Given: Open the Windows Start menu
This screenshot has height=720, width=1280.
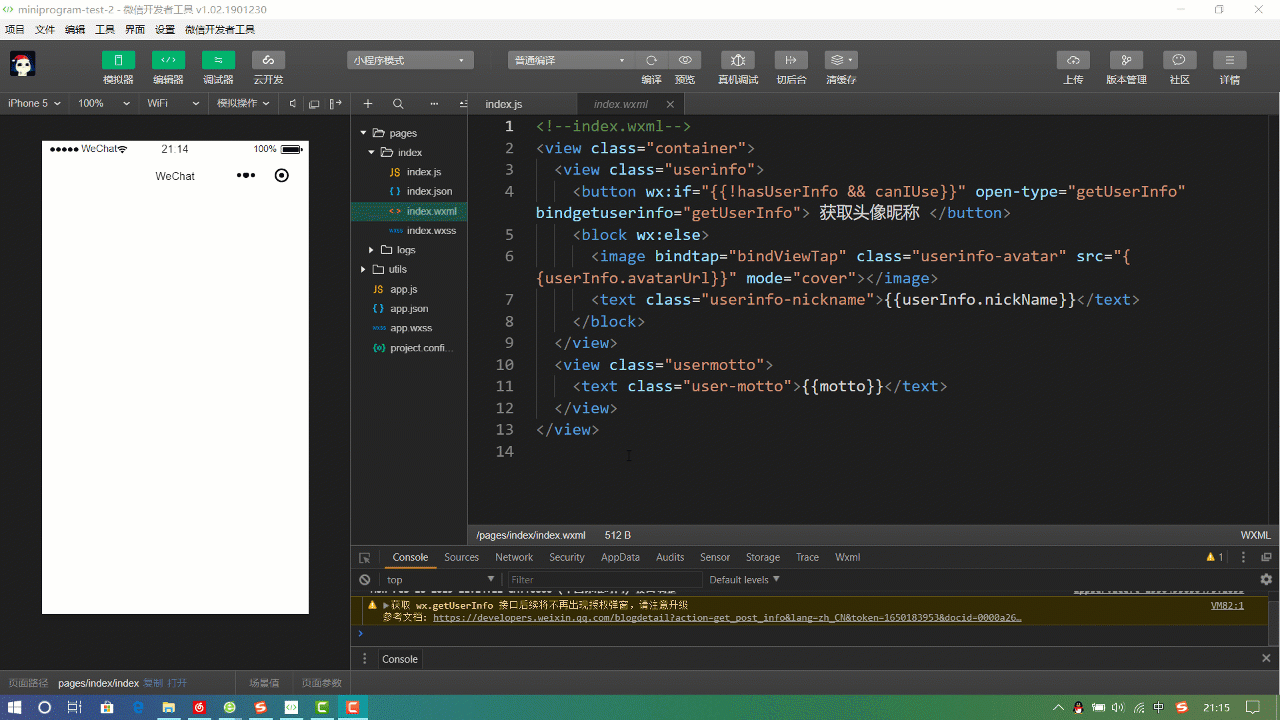Looking at the screenshot, I should (14, 707).
